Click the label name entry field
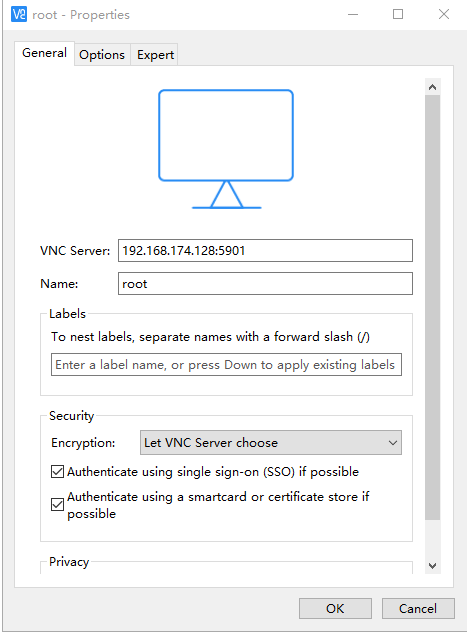Screen dimensions: 467x633 coord(226,365)
